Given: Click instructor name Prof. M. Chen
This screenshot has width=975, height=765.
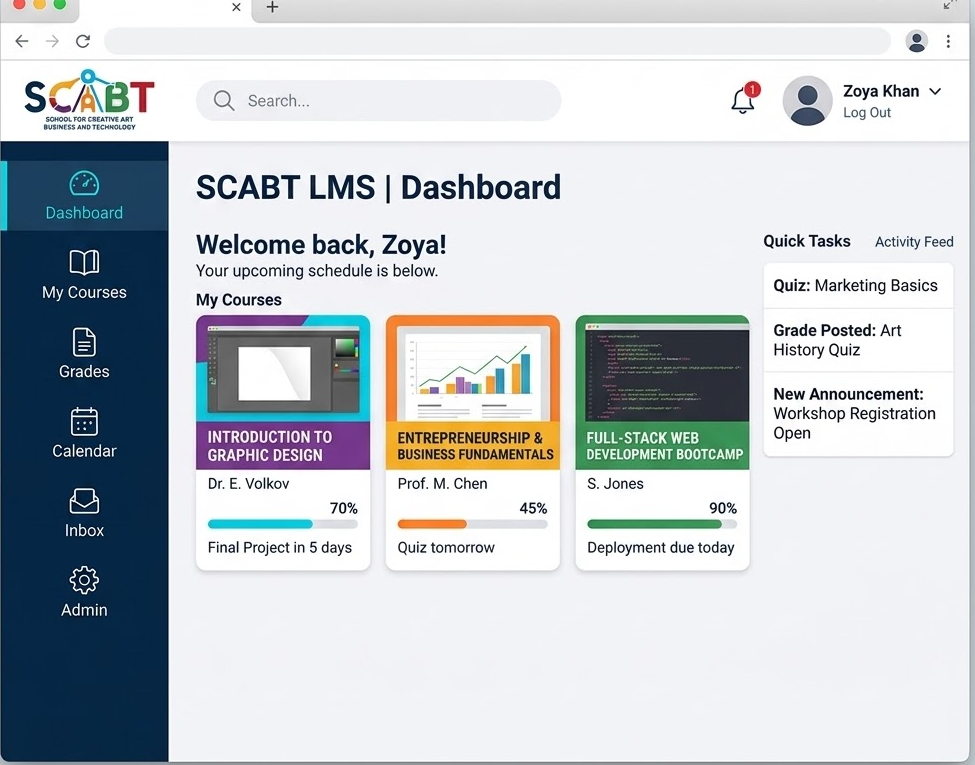Looking at the screenshot, I should click(x=442, y=484).
